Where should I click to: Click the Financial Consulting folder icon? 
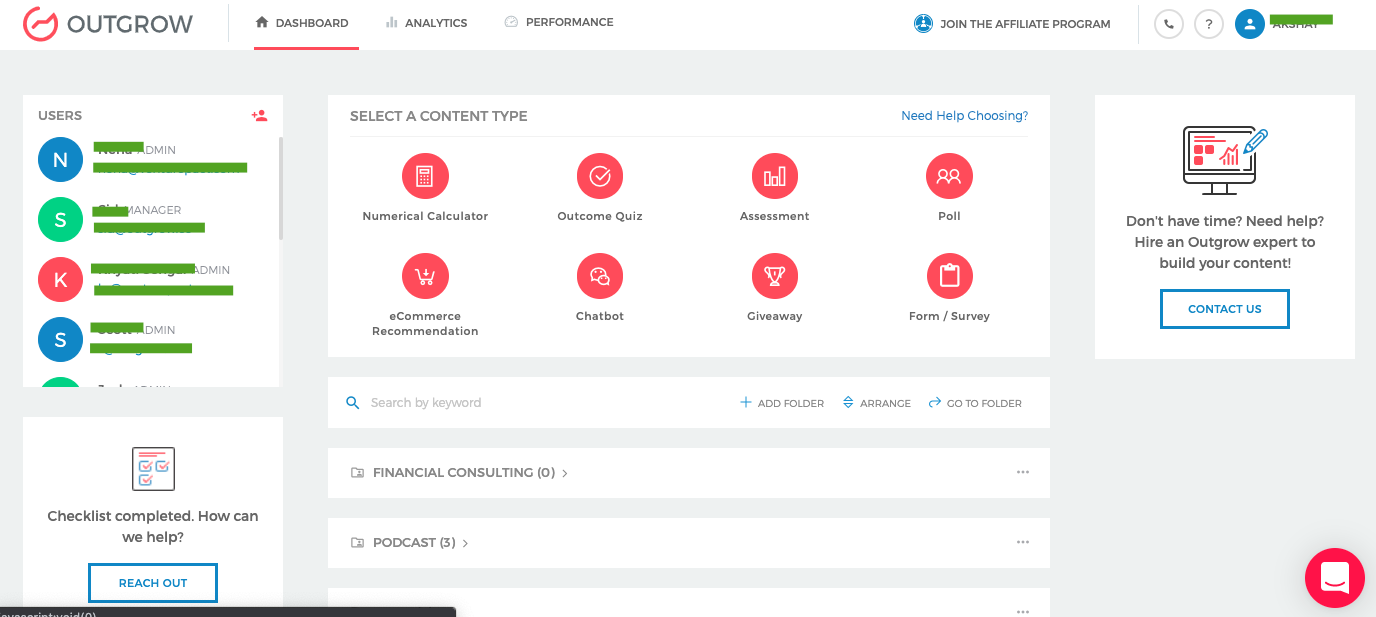coord(357,473)
